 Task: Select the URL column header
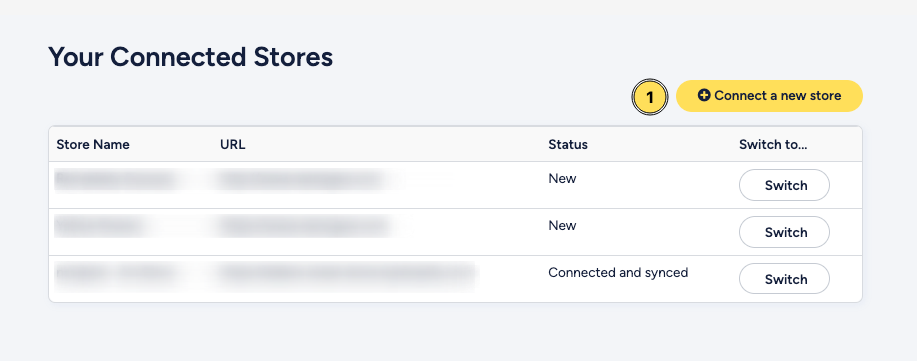[233, 145]
